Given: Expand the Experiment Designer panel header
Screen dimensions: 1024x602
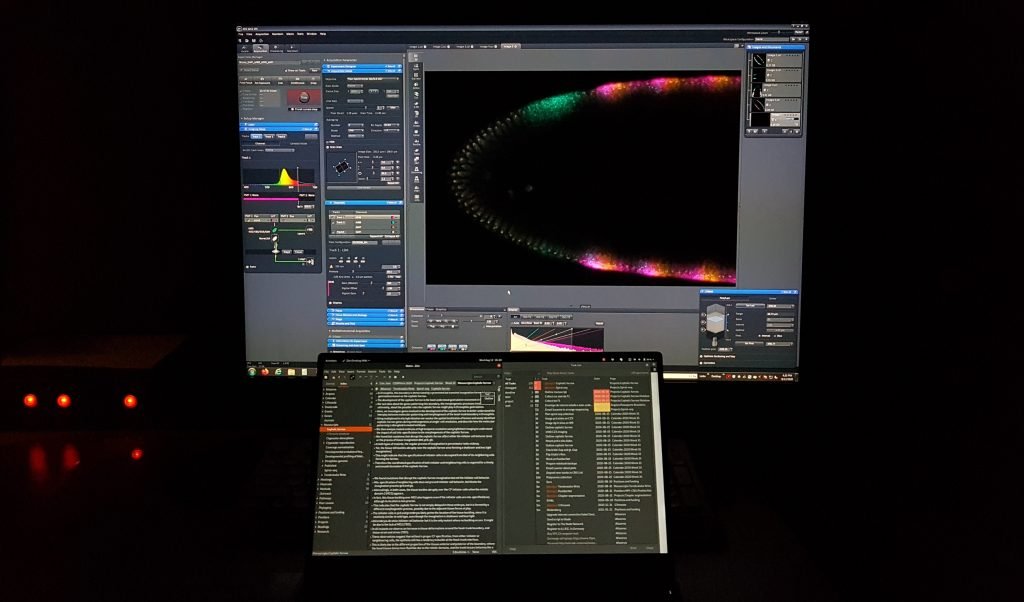Looking at the screenshot, I should click(x=362, y=67).
